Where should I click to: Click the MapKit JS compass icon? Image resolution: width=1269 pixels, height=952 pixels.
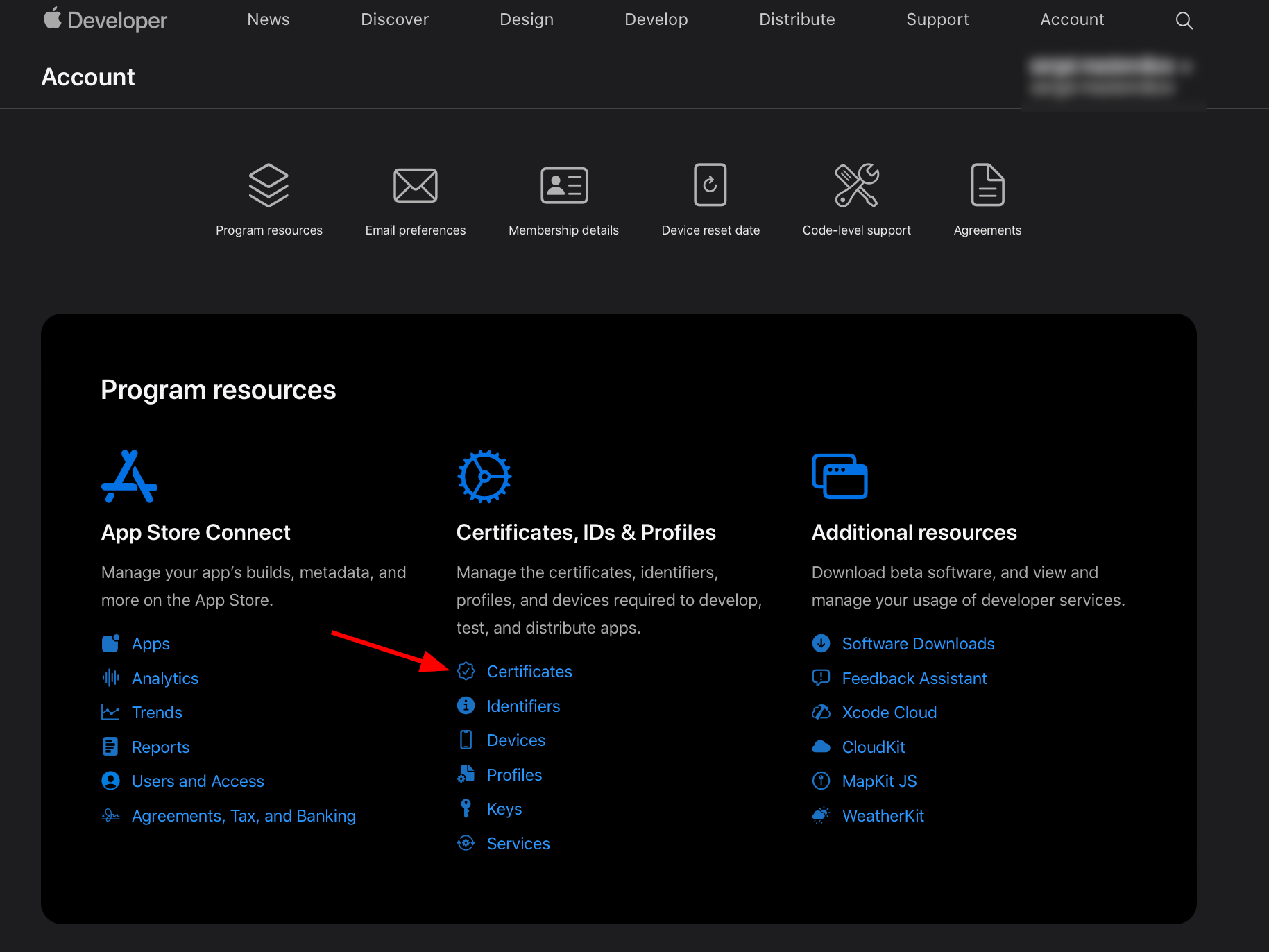click(x=821, y=781)
